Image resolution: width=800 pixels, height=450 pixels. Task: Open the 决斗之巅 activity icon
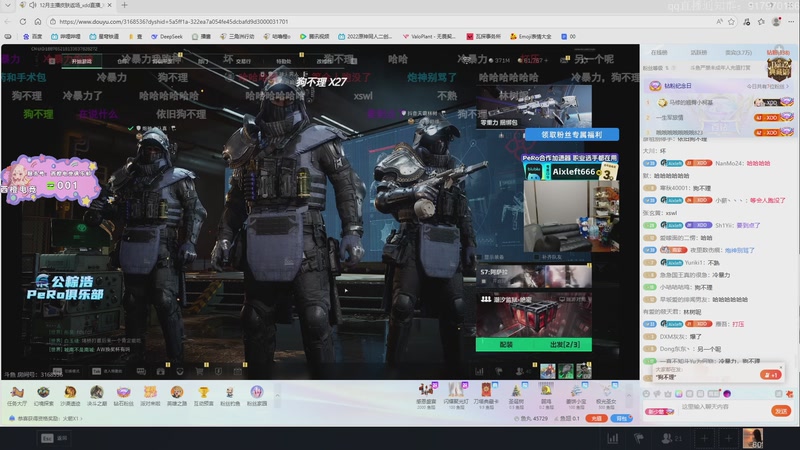pyautogui.click(x=96, y=395)
